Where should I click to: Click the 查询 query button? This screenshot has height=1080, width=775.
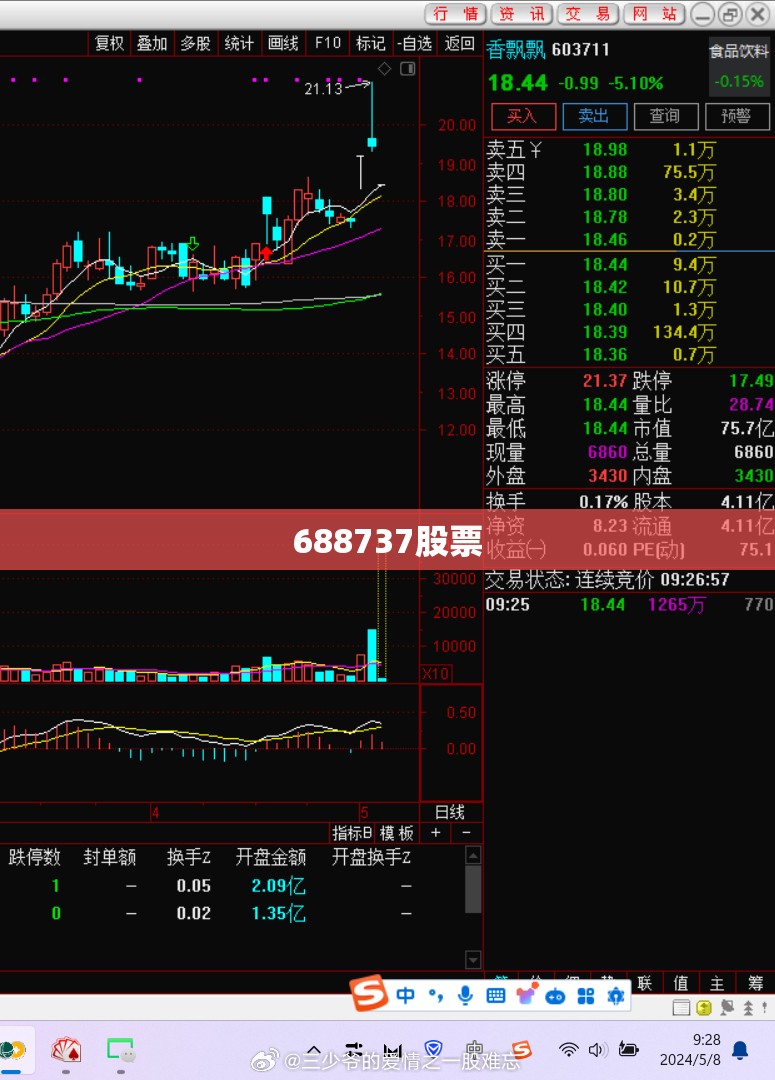click(665, 116)
